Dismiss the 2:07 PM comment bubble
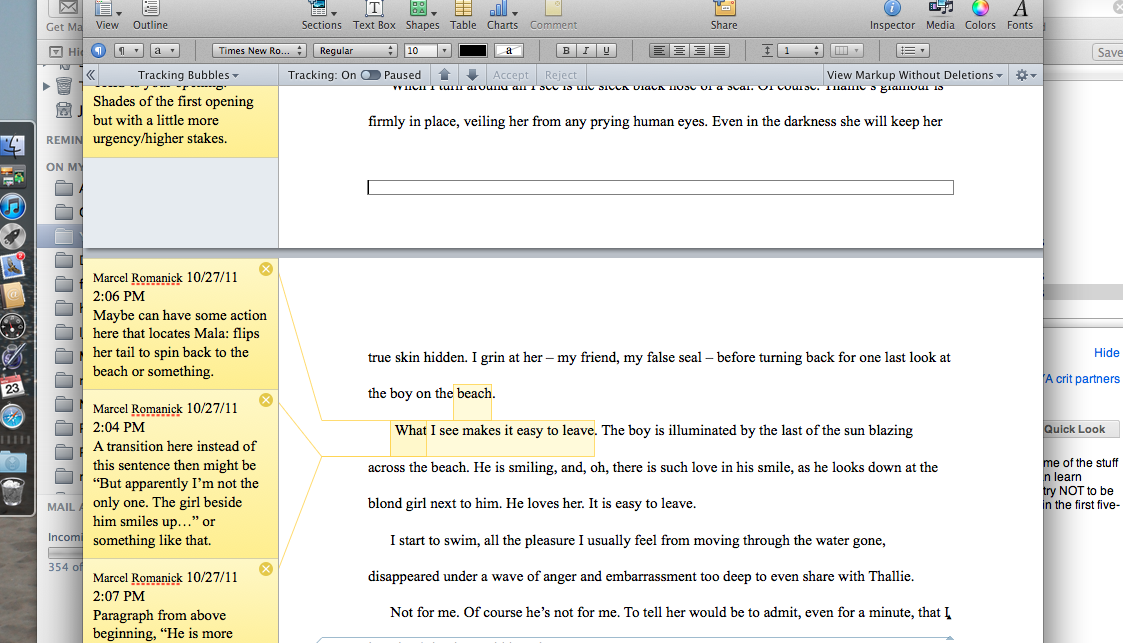1123x643 pixels. [x=266, y=569]
